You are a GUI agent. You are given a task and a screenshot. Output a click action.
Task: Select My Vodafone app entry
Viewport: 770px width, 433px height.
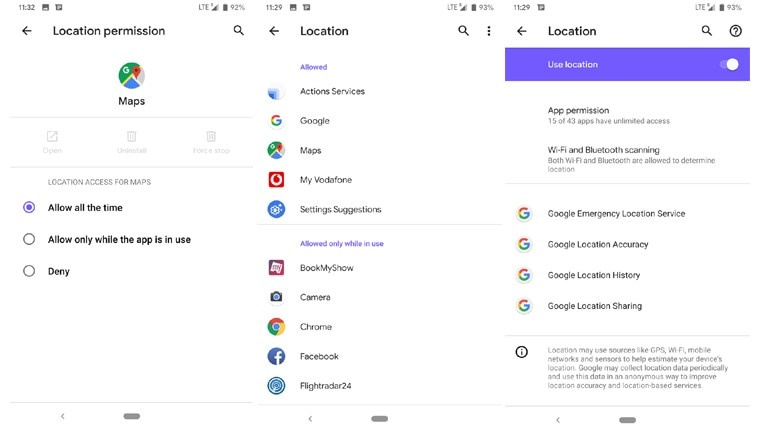click(x=379, y=180)
